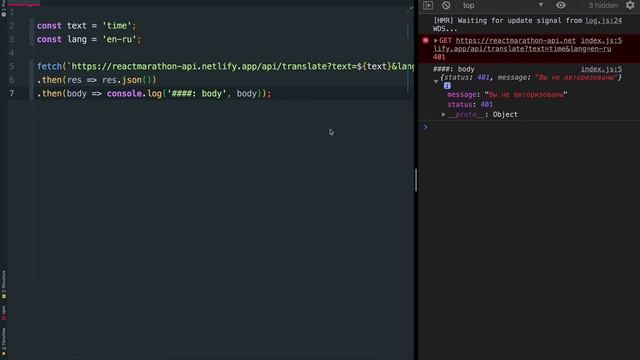Click line number 5 in the gutter
The height and width of the screenshot is (360, 640).
pos(11,66)
